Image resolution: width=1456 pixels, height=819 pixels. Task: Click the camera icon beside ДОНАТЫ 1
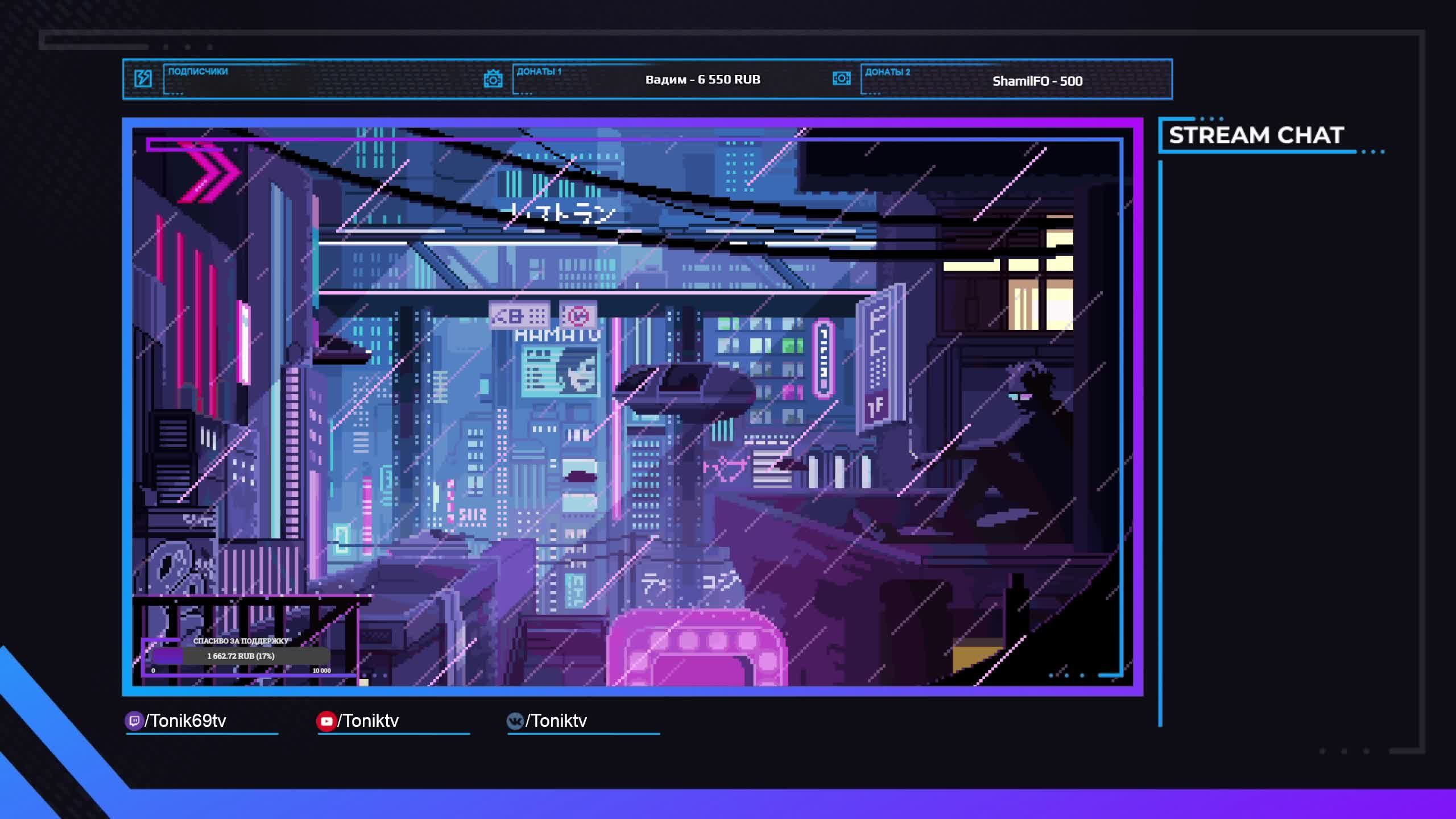coord(493,78)
